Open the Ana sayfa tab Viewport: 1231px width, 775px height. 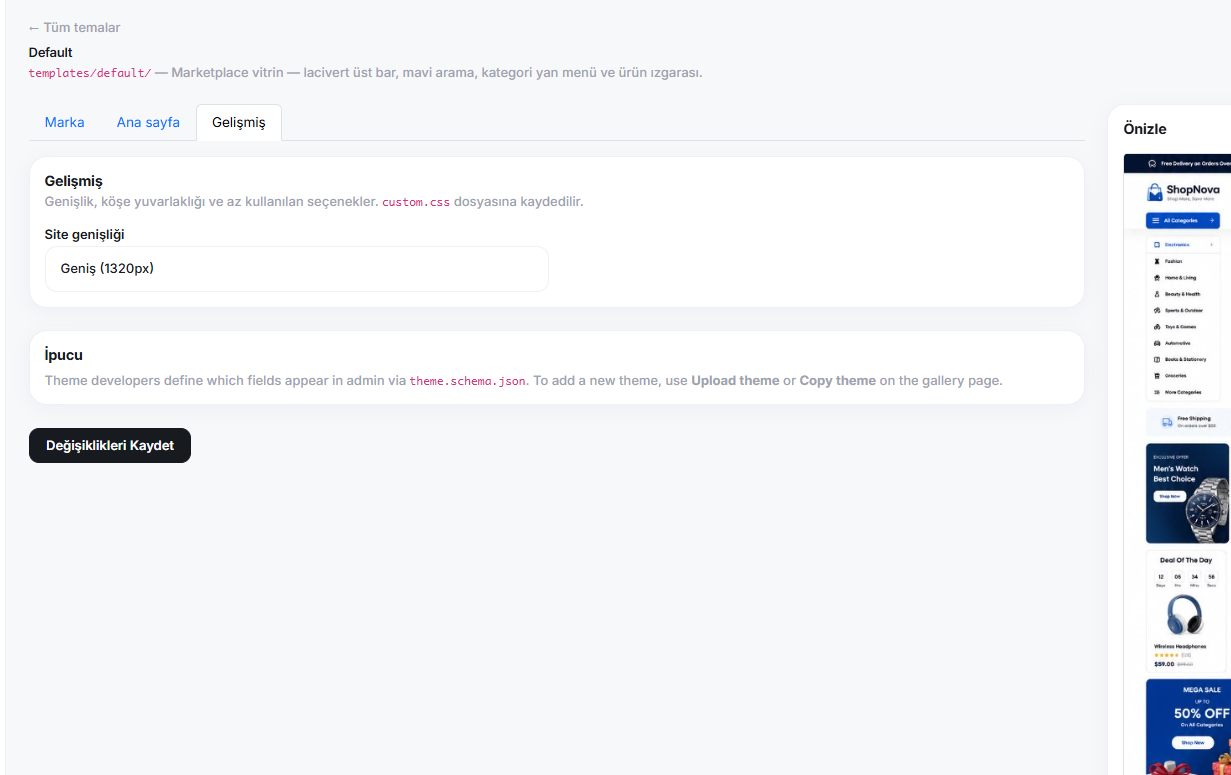tap(148, 122)
